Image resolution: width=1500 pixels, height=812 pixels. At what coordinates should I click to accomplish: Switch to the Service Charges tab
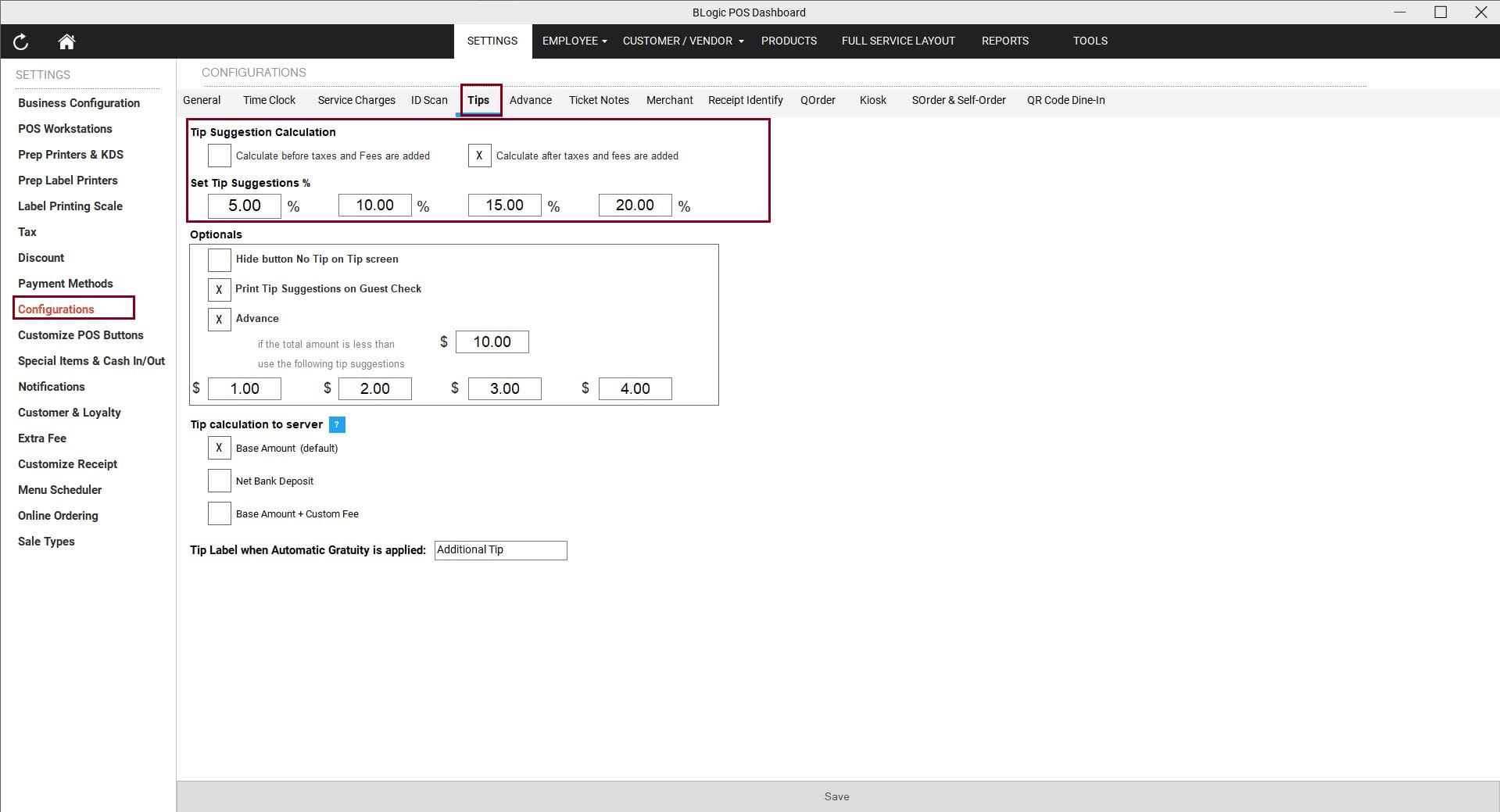click(x=356, y=100)
